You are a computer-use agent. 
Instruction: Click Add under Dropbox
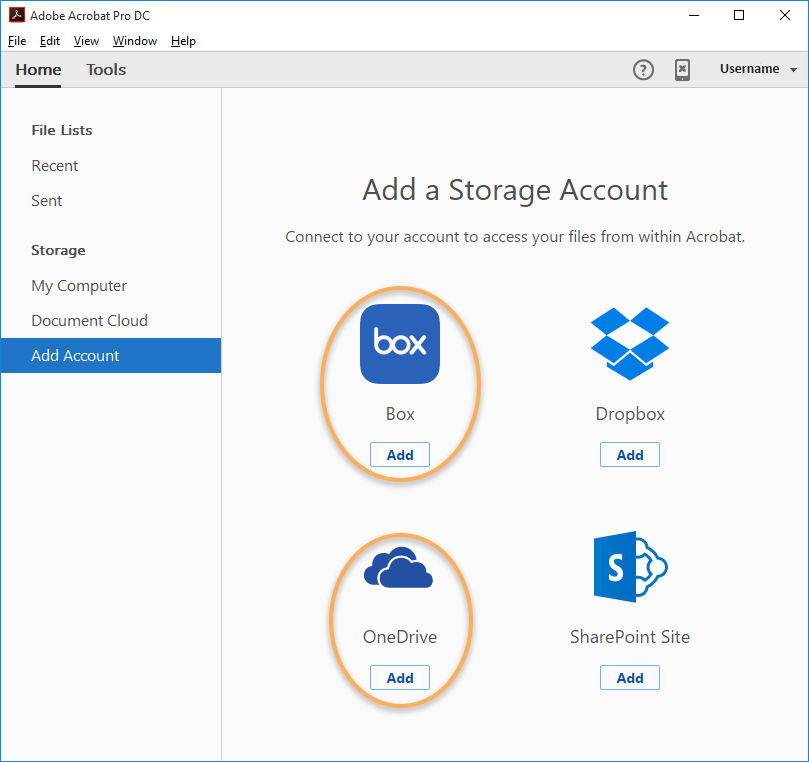[629, 454]
